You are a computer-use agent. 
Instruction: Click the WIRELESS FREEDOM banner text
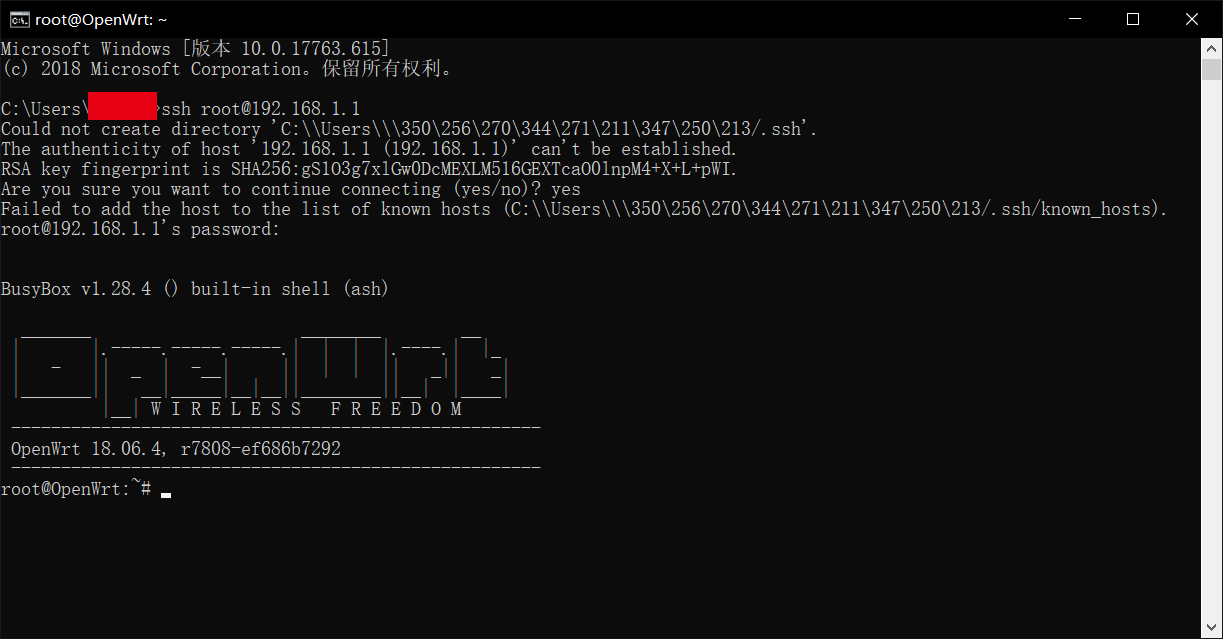click(x=306, y=409)
